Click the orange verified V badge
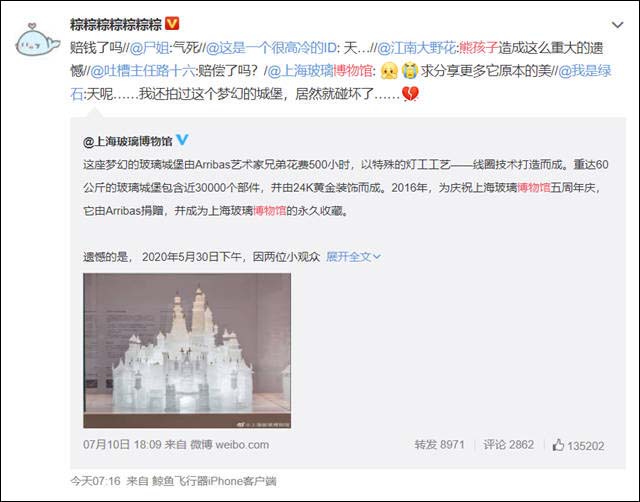This screenshot has height=502, width=640. [172, 24]
